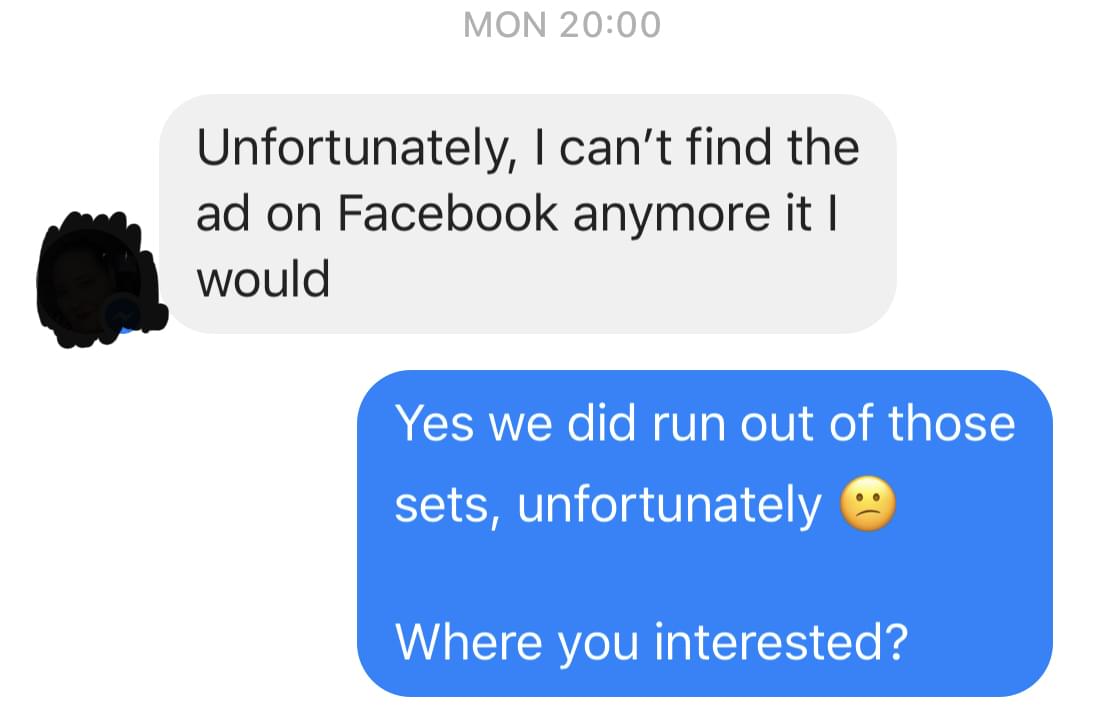Image resolution: width=1102 pixels, height=713 pixels.
Task: Click the word "would" in the grey bubble
Action: (263, 280)
